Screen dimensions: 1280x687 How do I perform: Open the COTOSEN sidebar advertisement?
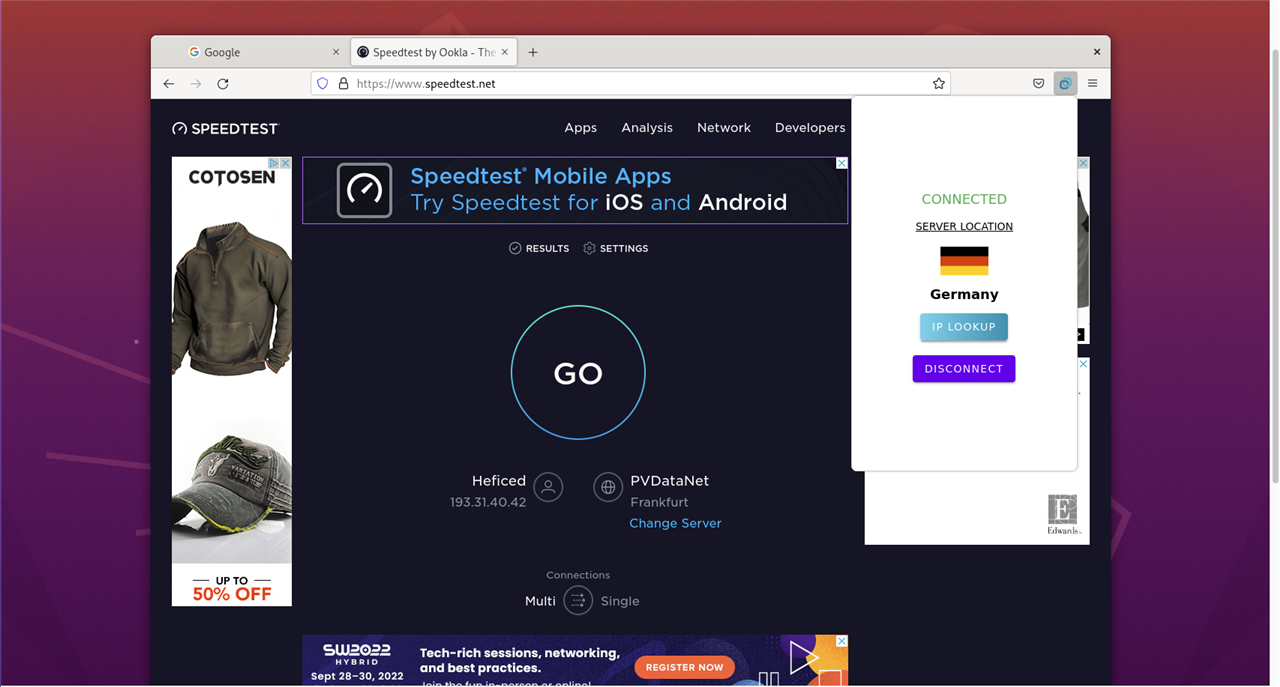[x=232, y=381]
